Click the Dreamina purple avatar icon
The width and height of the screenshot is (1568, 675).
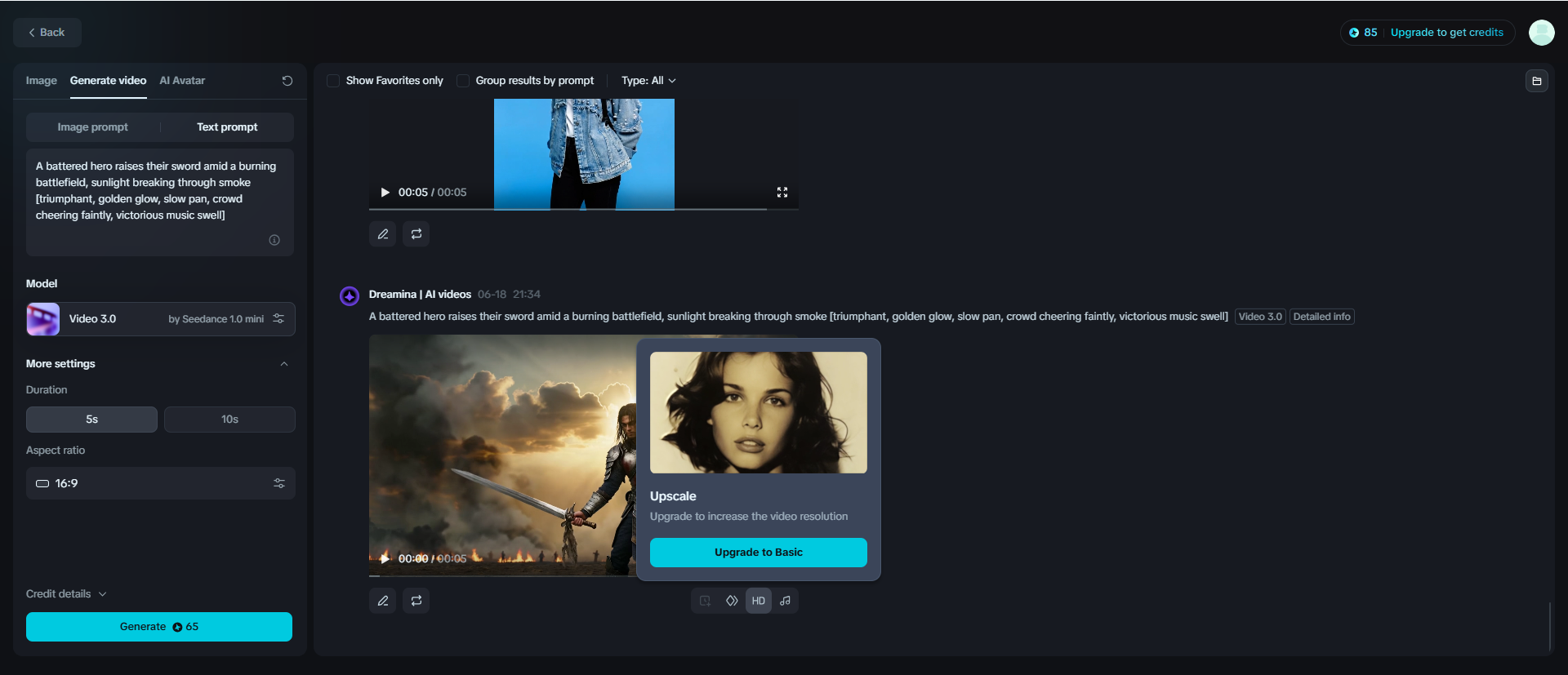(x=350, y=295)
